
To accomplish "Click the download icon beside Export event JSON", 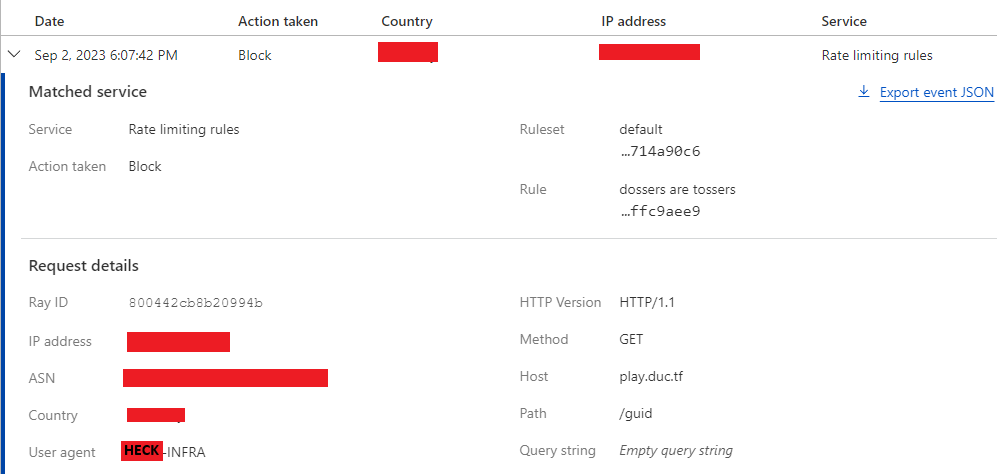I will click(864, 92).
